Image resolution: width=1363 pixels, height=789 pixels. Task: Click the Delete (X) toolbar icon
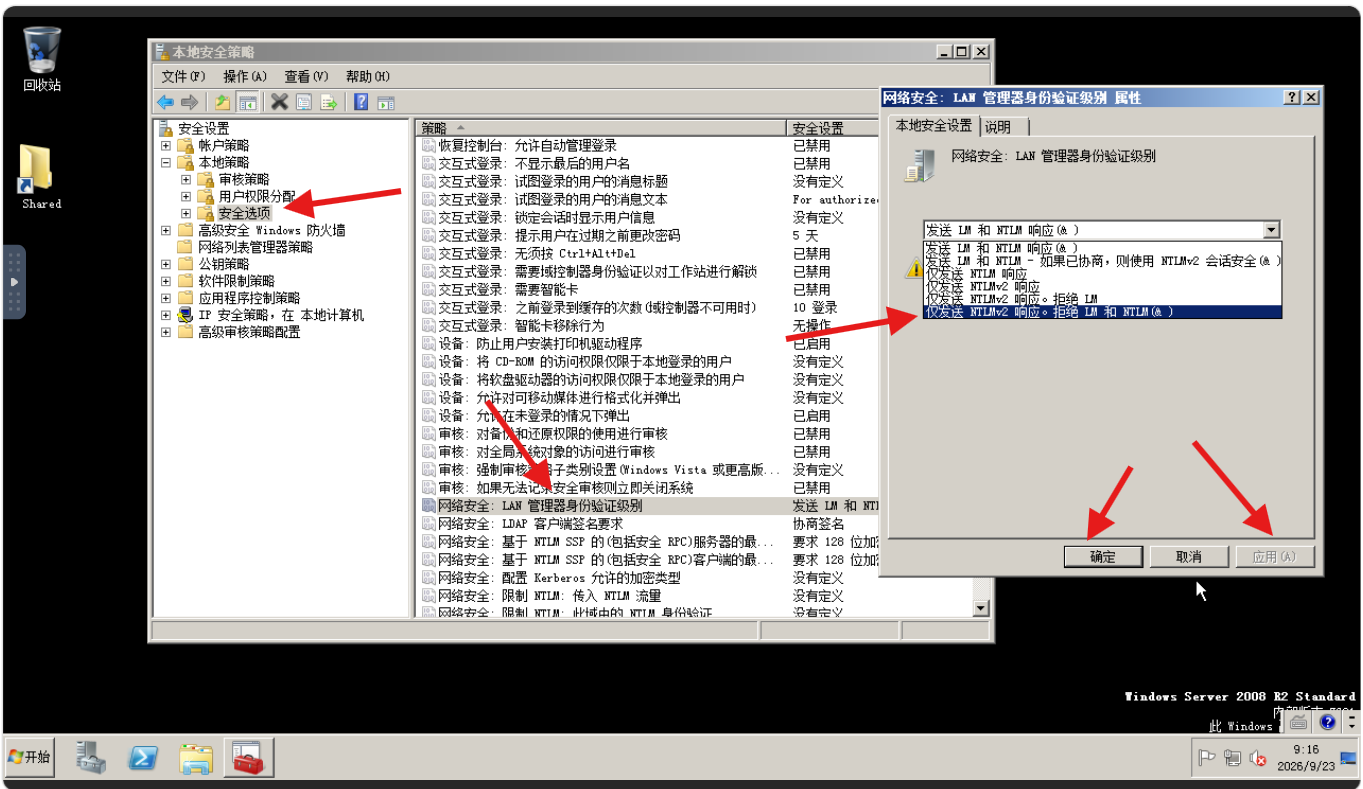coord(279,102)
